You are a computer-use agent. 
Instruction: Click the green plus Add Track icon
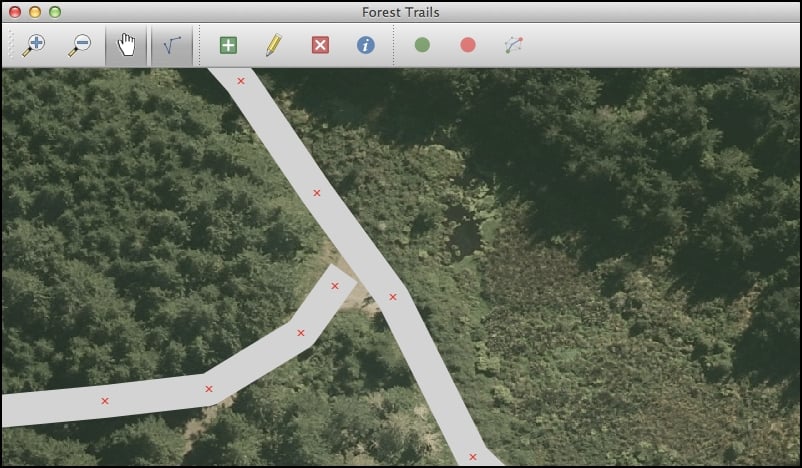[x=228, y=45]
